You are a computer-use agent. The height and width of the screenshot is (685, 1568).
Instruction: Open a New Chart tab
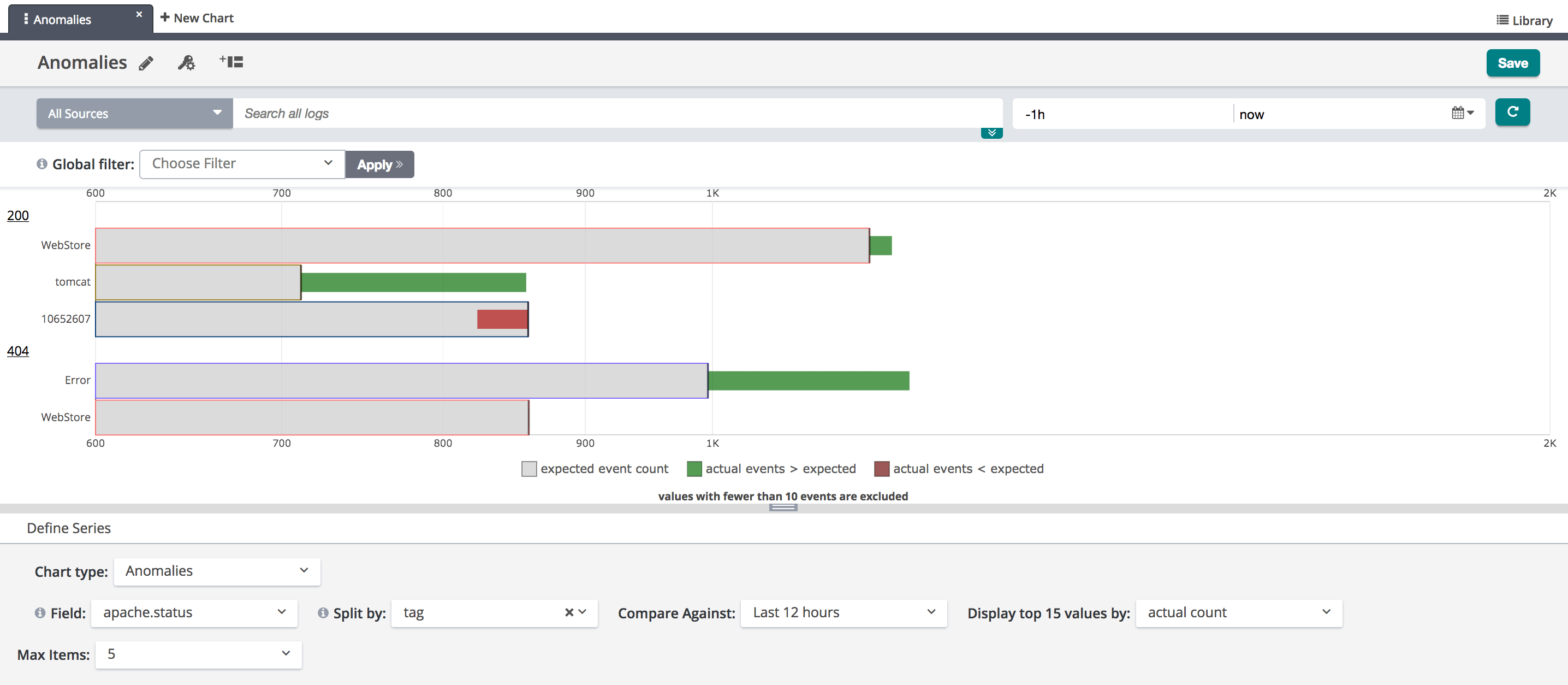pos(197,18)
